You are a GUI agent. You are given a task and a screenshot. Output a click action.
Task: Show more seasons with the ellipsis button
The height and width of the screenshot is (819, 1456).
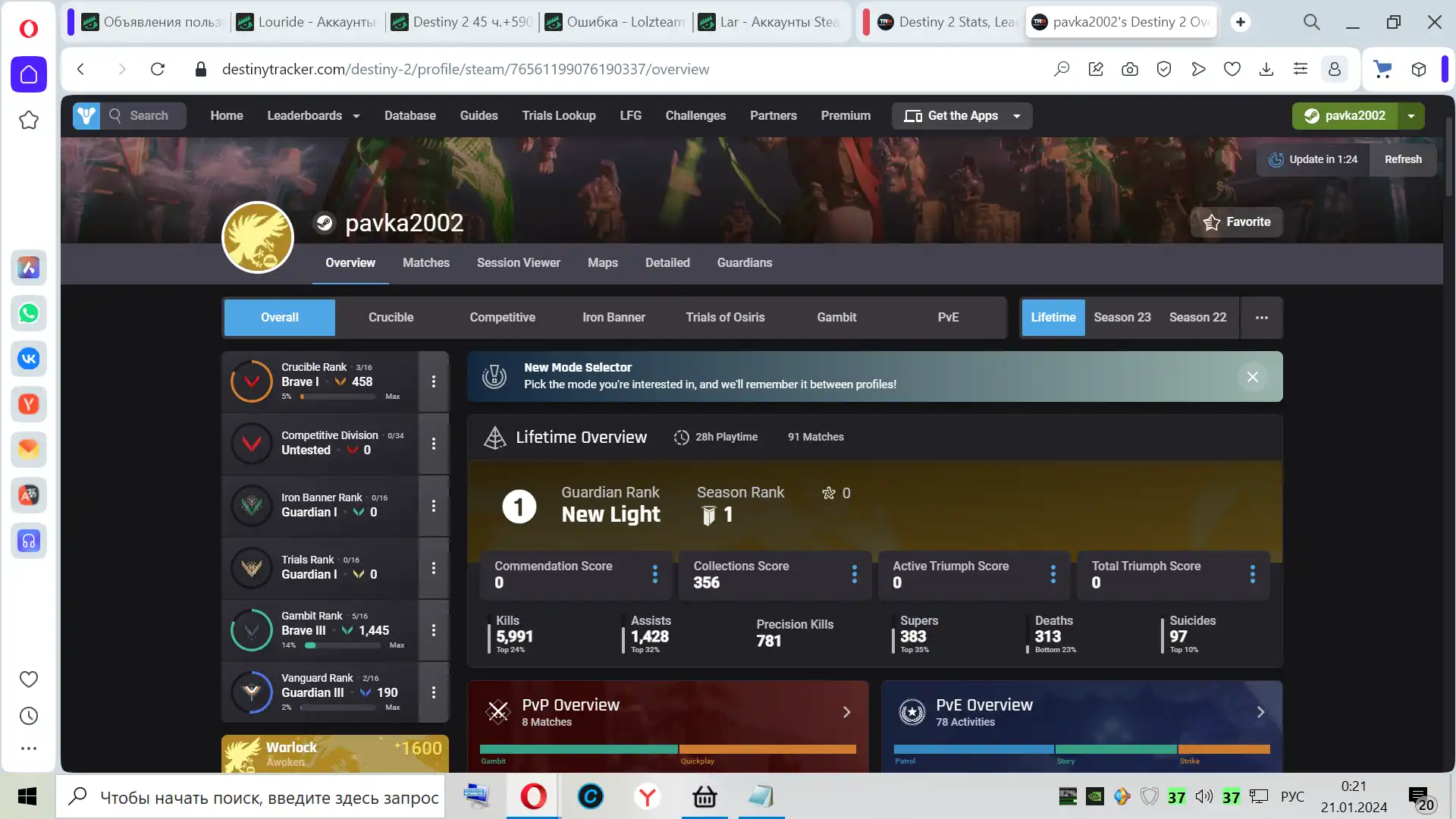click(1262, 318)
